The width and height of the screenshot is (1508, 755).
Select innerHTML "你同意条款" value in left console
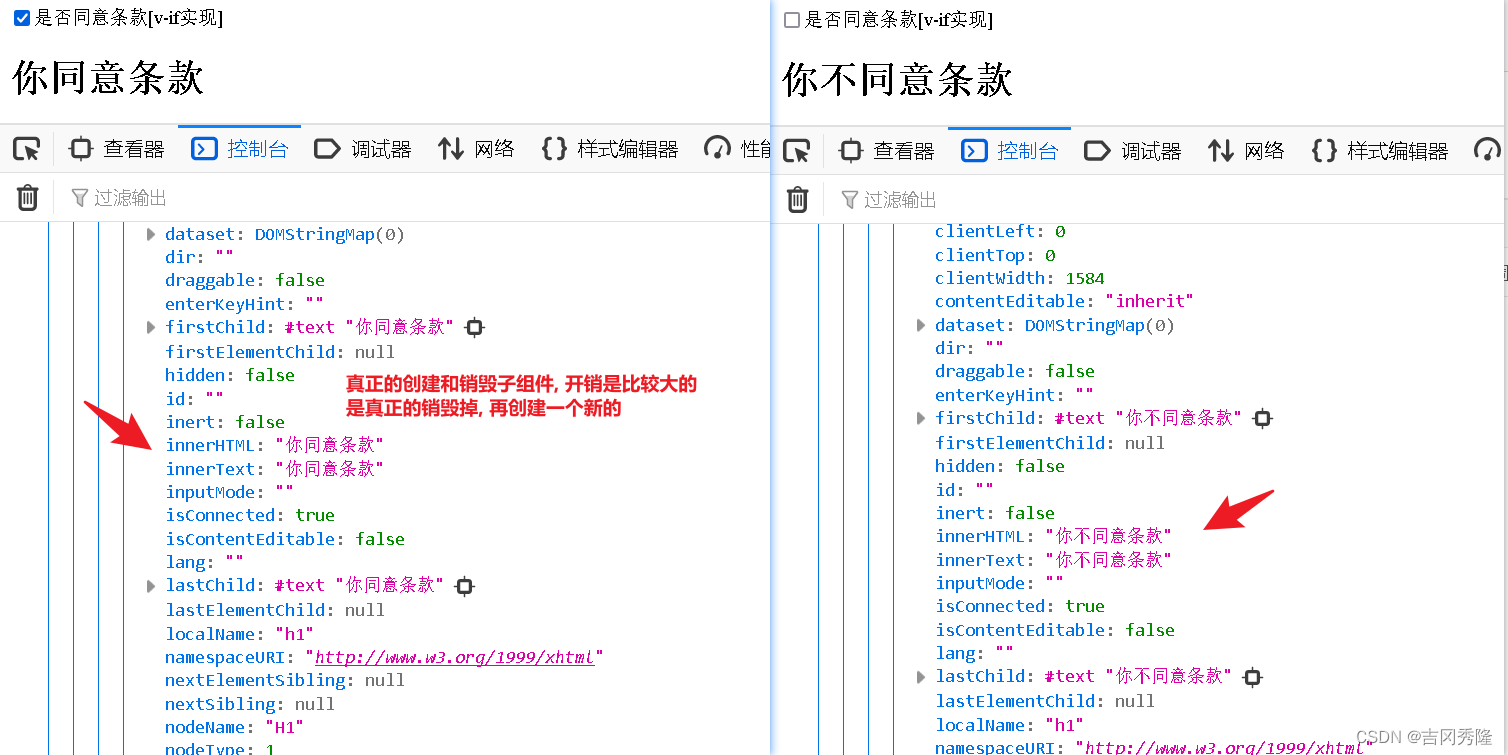tap(329, 445)
